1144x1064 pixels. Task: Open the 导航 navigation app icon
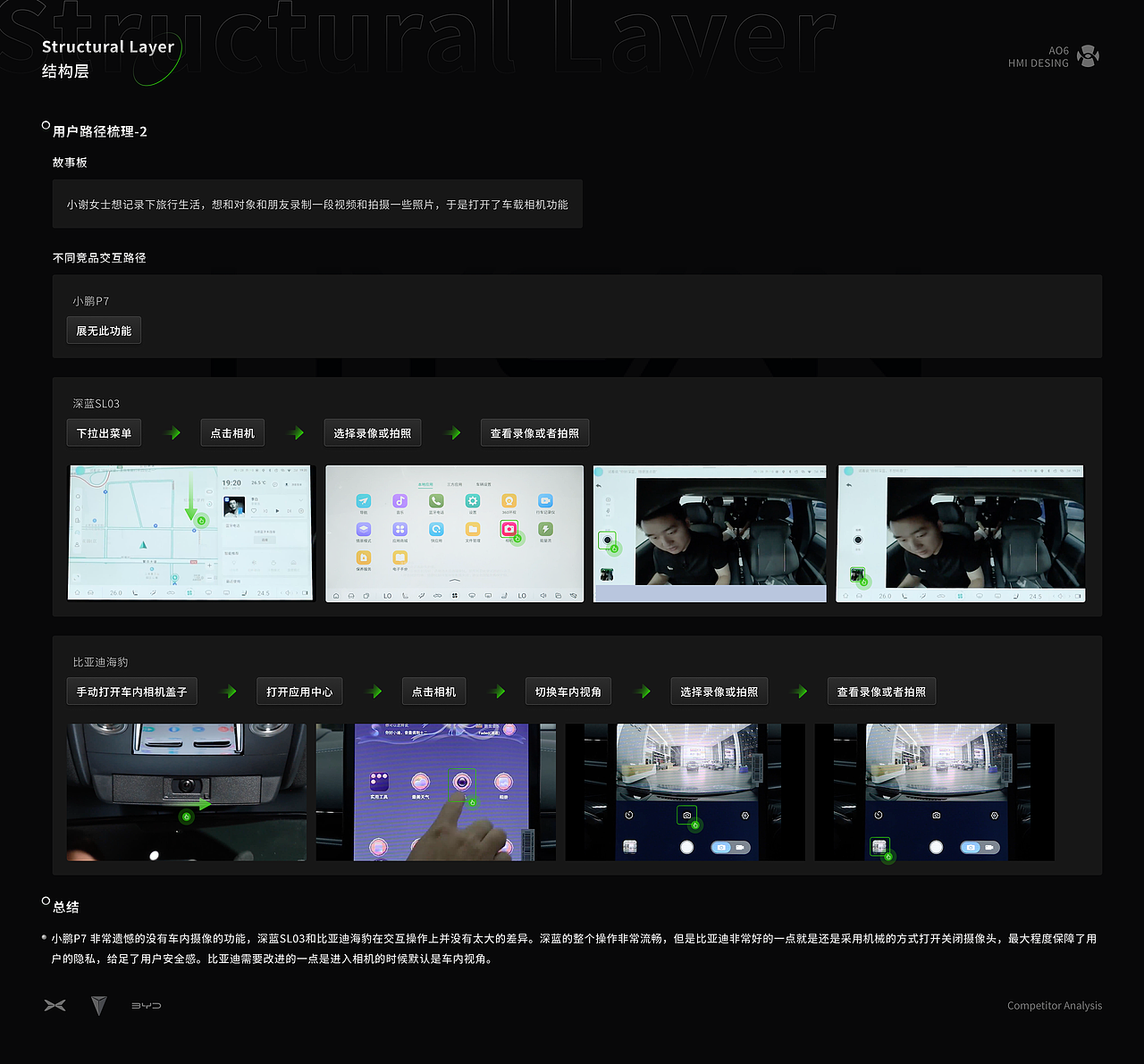click(364, 501)
